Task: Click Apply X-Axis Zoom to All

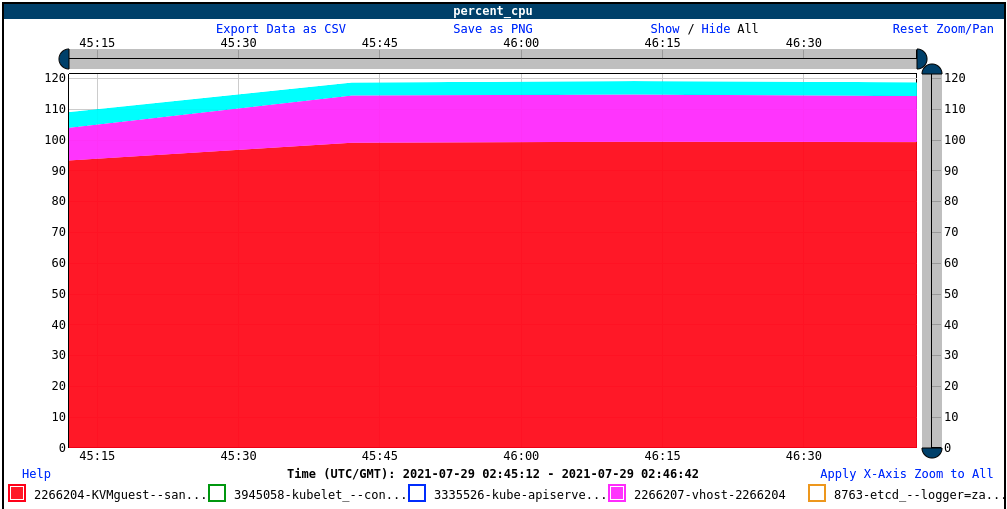Action: (x=907, y=474)
